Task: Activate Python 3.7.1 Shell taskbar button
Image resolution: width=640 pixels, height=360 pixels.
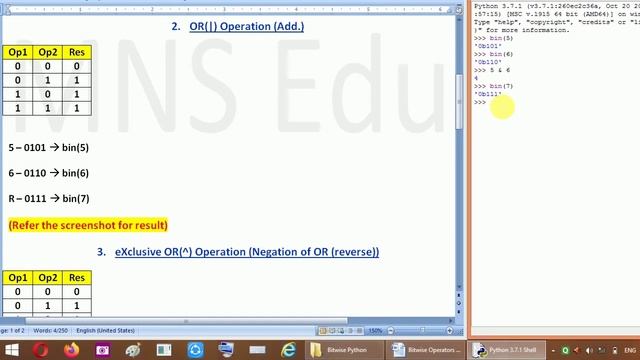Action: pyautogui.click(x=507, y=350)
